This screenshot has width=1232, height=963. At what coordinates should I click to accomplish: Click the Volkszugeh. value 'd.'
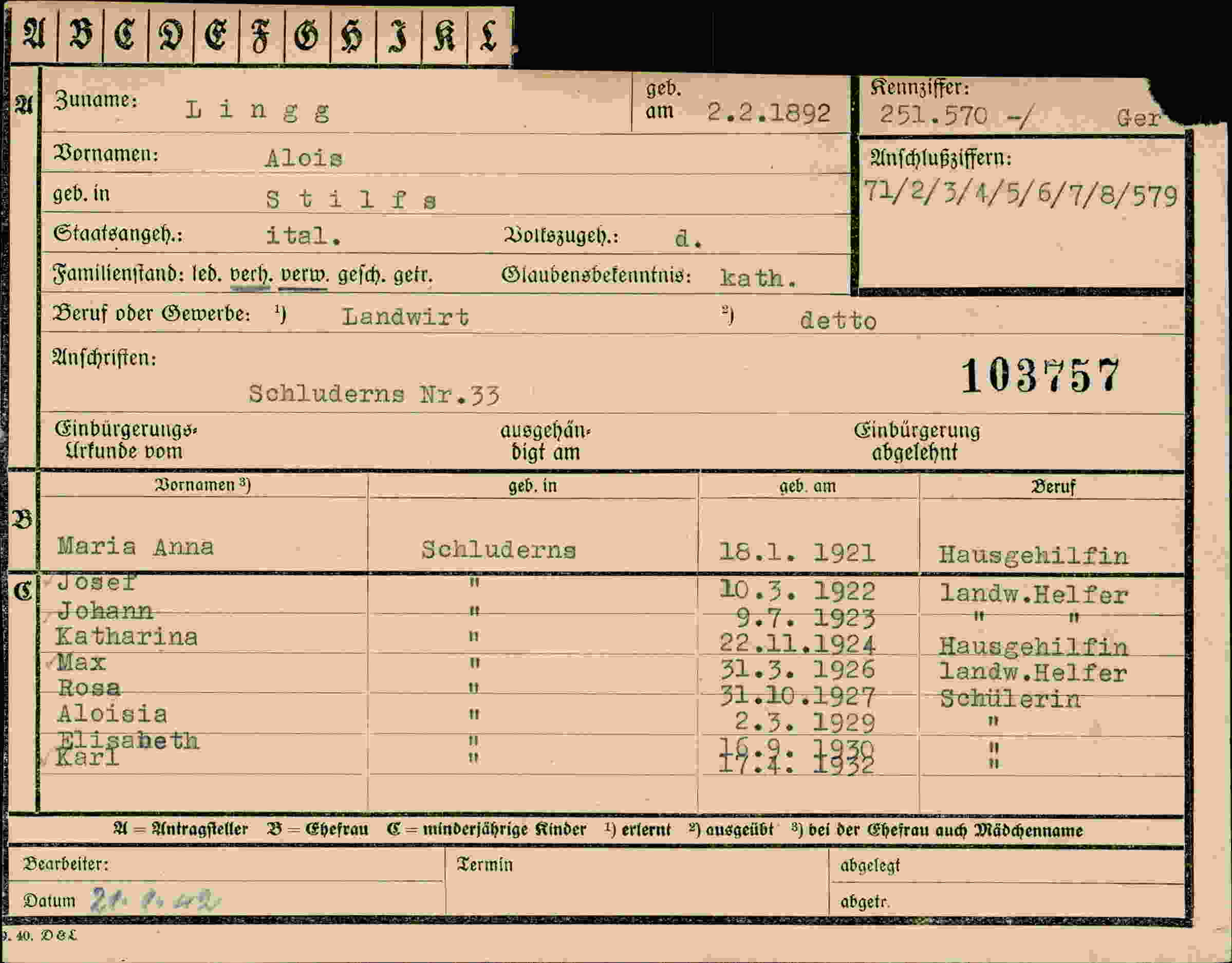[x=689, y=239]
